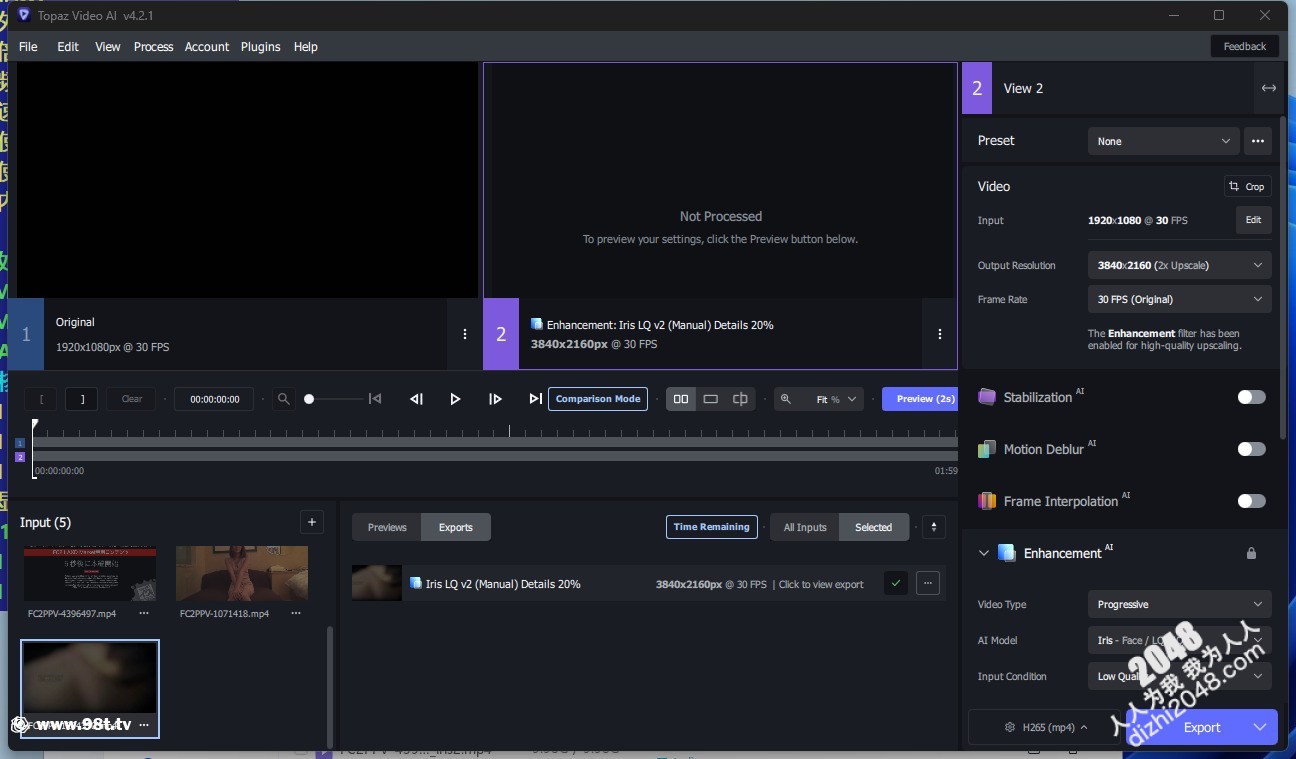Click the green checkmark on the export row
1296x759 pixels.
click(896, 583)
